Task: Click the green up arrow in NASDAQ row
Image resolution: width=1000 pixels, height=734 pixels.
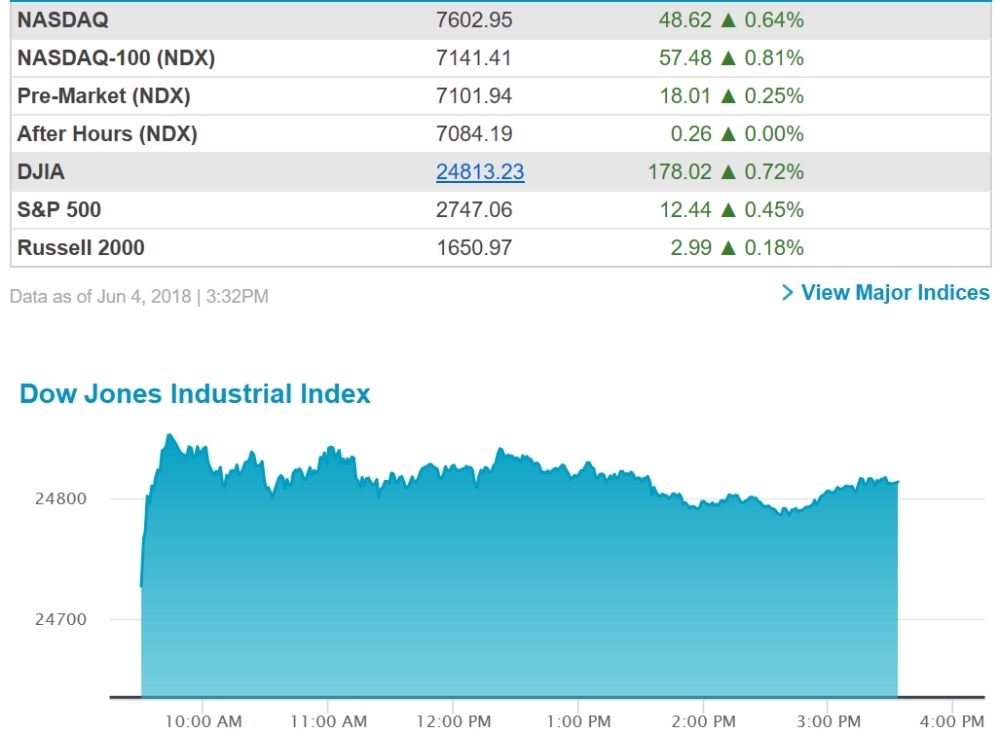Action: click(728, 20)
